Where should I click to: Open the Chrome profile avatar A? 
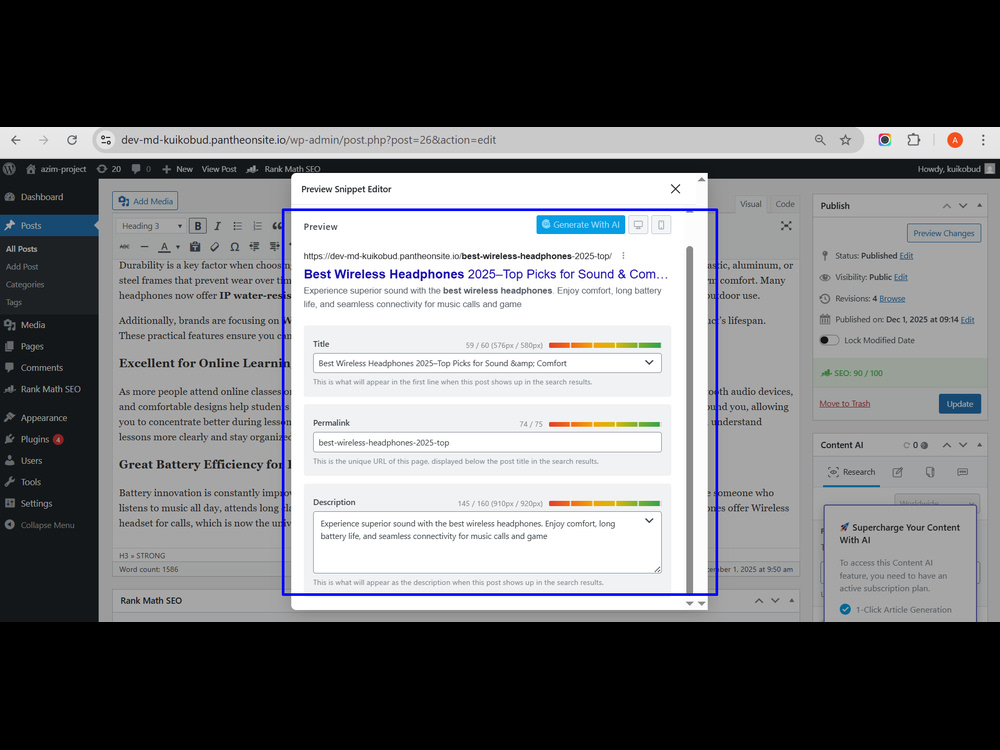click(x=954, y=140)
